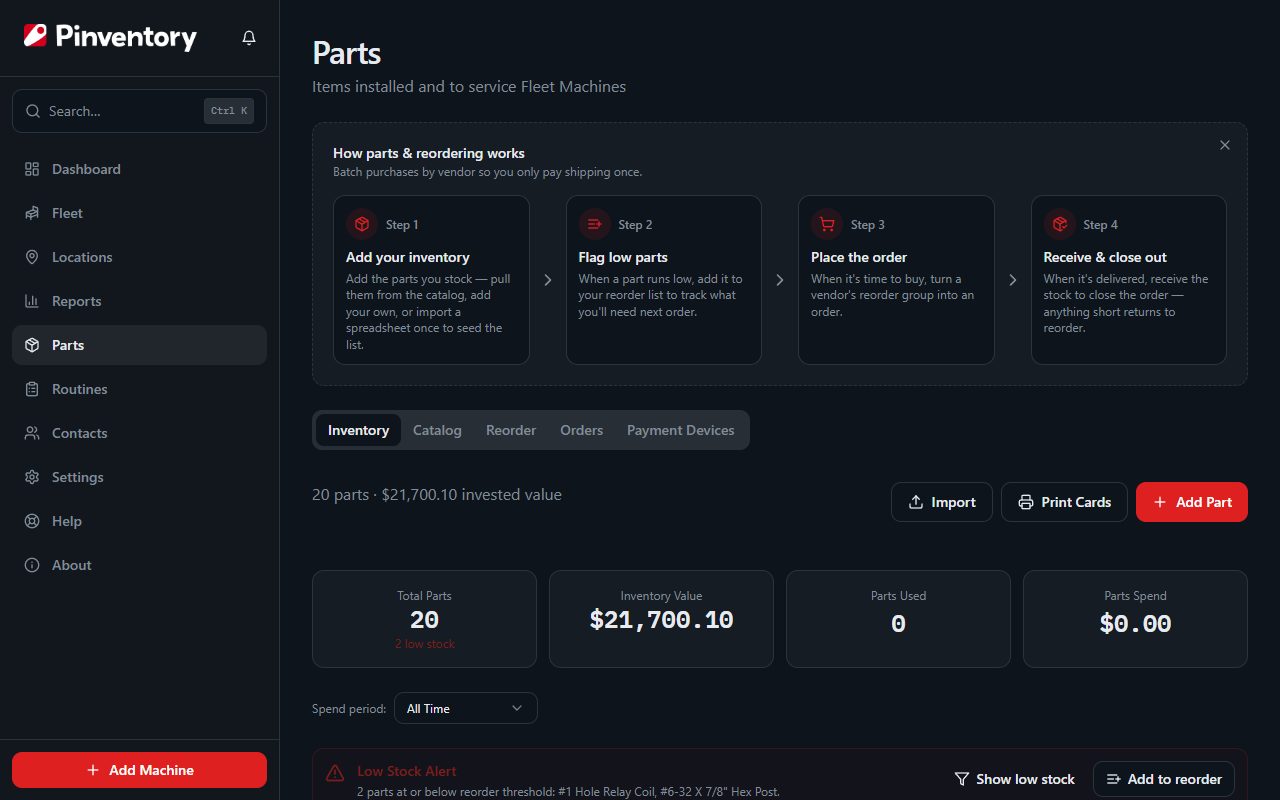This screenshot has height=800, width=1280.
Task: Click chevron between Step 2 and Step 3
Action: click(x=780, y=280)
